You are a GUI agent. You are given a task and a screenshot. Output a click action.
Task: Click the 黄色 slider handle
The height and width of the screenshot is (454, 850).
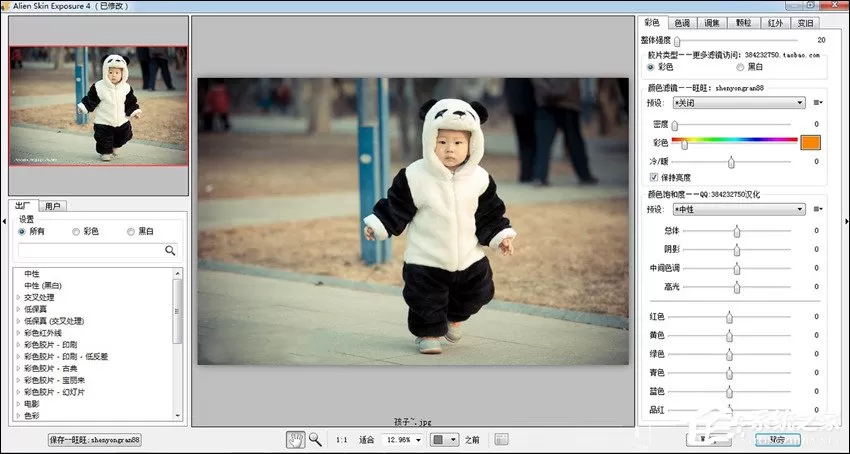tap(729, 336)
